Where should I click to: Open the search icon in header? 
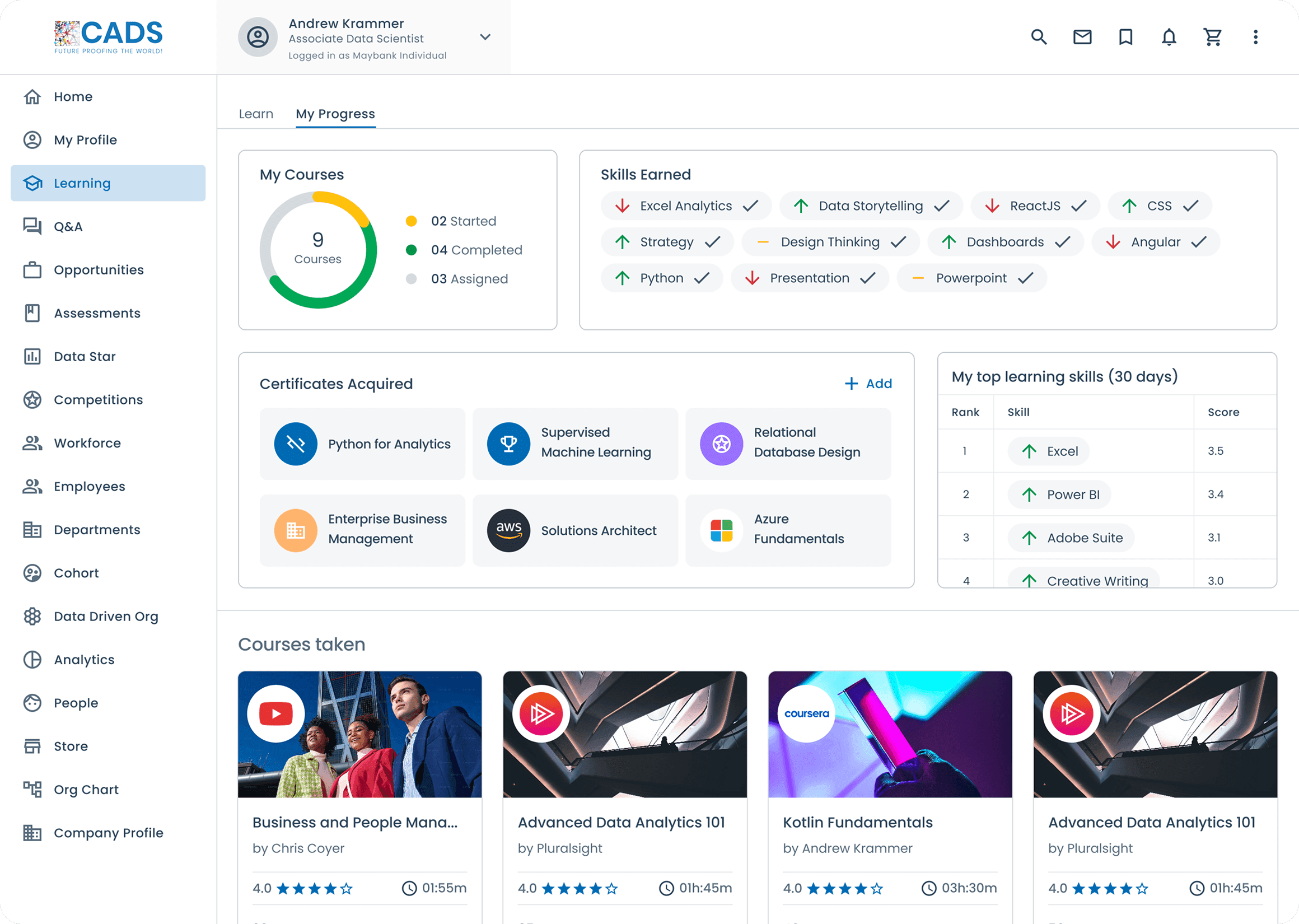(1039, 37)
